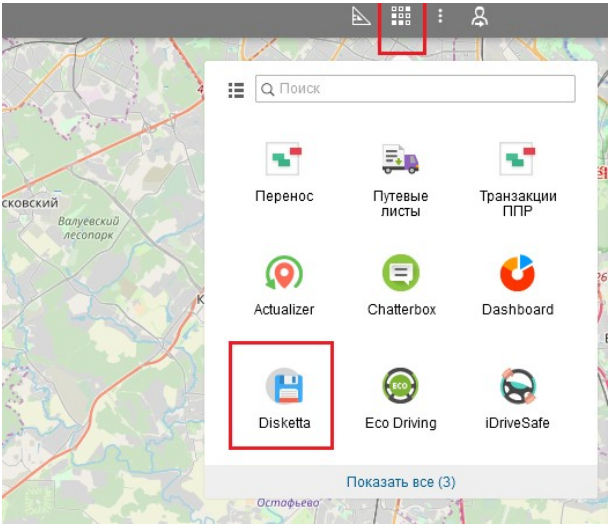Viewport: 612px width, 529px height.
Task: Launch the Actualizer app
Action: pos(283,285)
